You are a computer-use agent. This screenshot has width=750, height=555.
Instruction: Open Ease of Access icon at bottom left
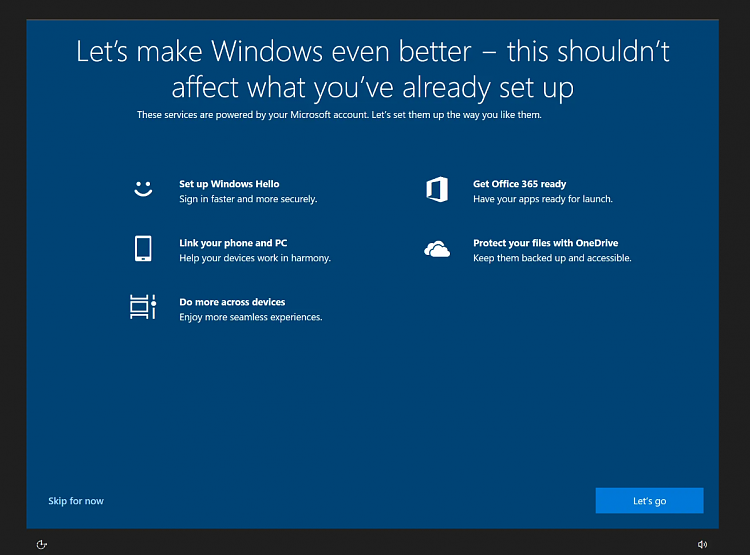[x=42, y=544]
